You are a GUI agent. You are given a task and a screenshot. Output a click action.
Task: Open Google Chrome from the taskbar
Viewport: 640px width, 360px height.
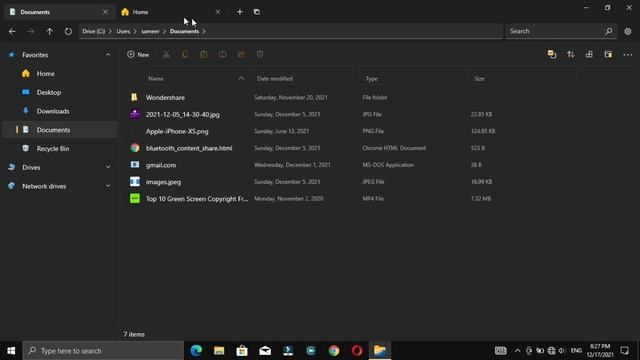tap(334, 351)
